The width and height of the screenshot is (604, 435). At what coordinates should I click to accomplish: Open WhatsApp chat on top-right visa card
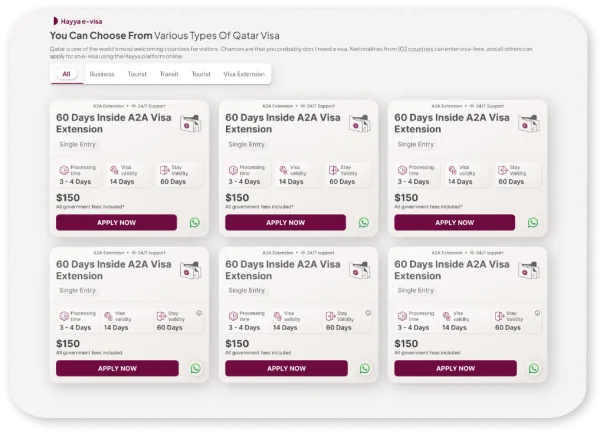coord(533,223)
